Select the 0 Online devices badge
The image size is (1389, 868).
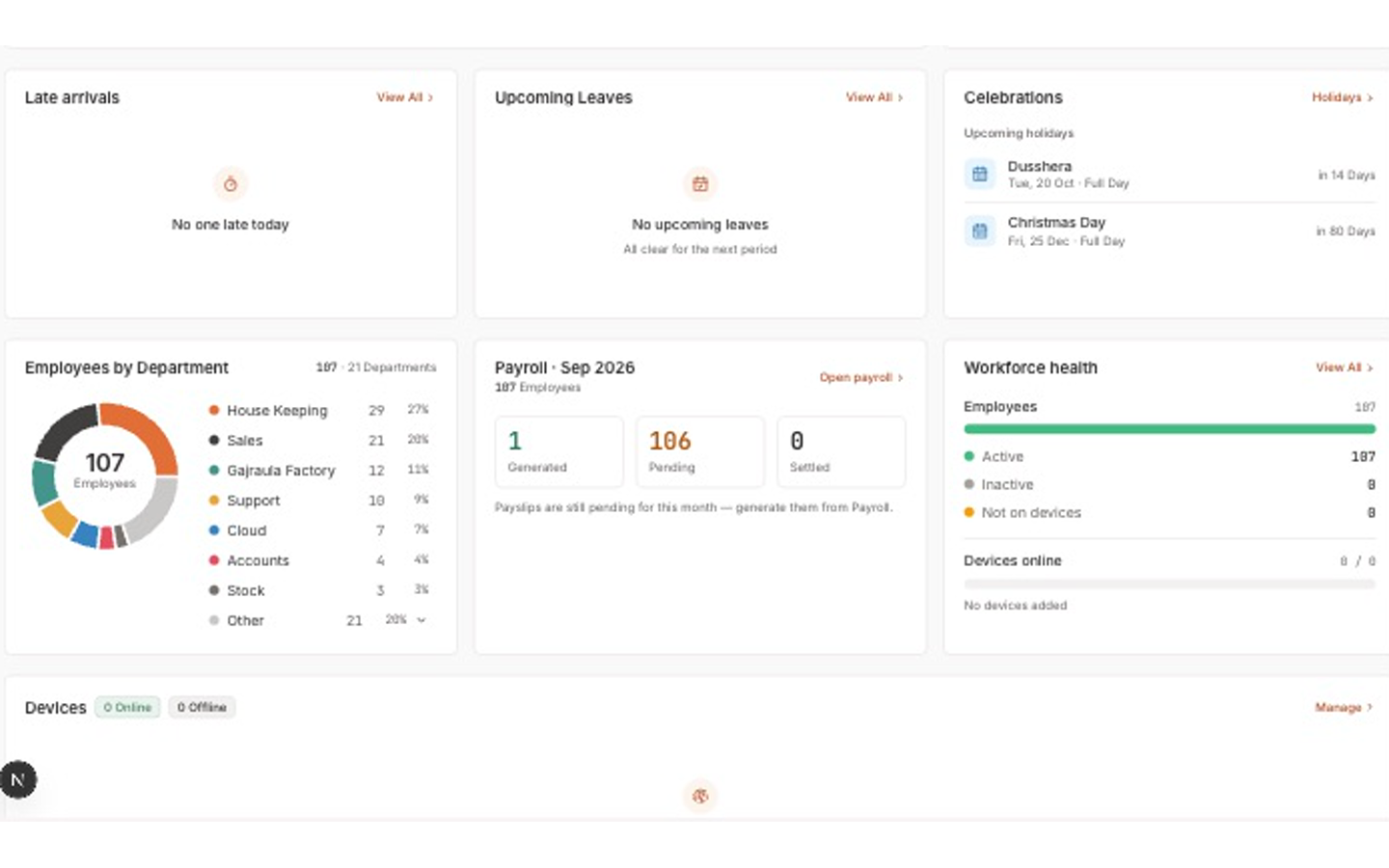click(127, 707)
